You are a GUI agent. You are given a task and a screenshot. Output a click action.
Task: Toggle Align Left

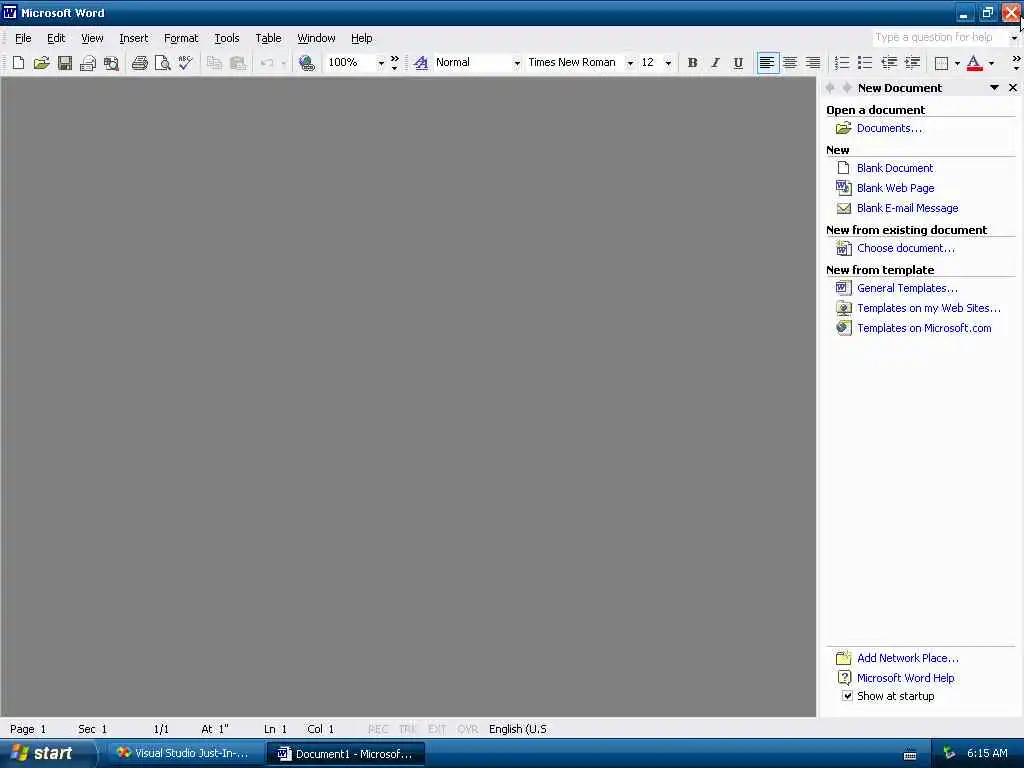click(x=767, y=63)
